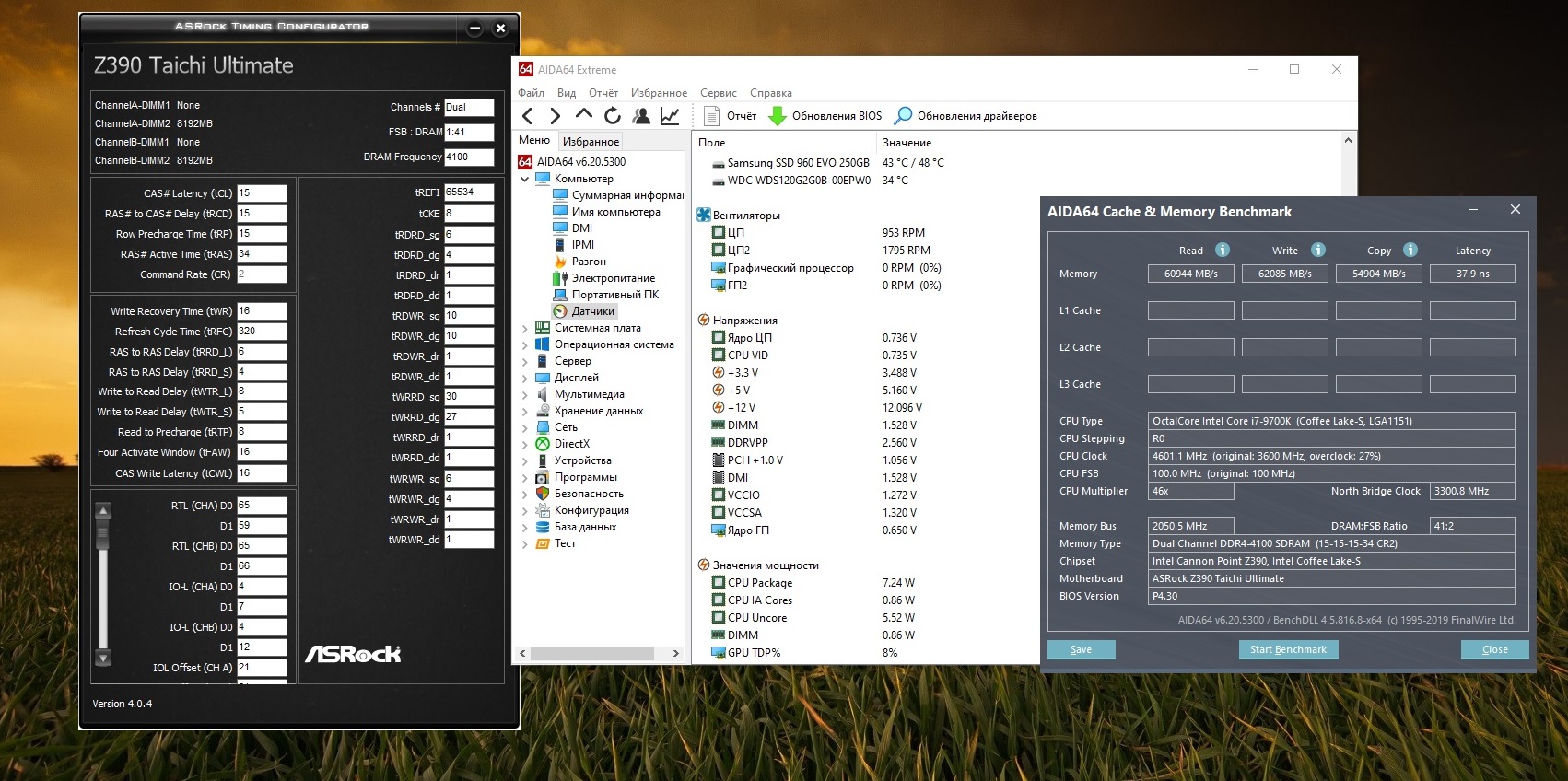
Task: Expand the Программы tree node
Action: point(525,477)
